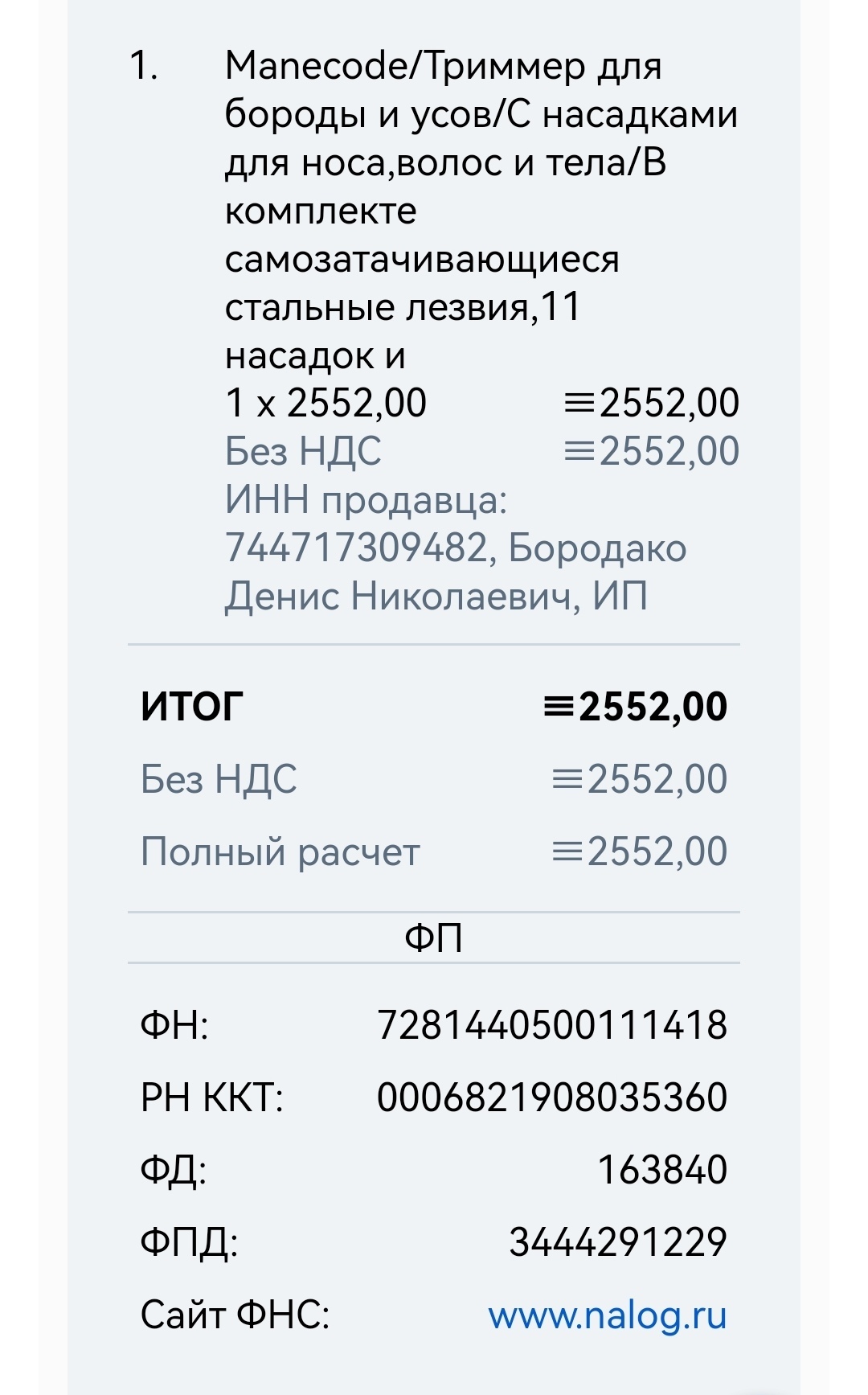This screenshot has width=868, height=1395.
Task: Tap the Сайт ФНС label
Action: pyautogui.click(x=235, y=1315)
